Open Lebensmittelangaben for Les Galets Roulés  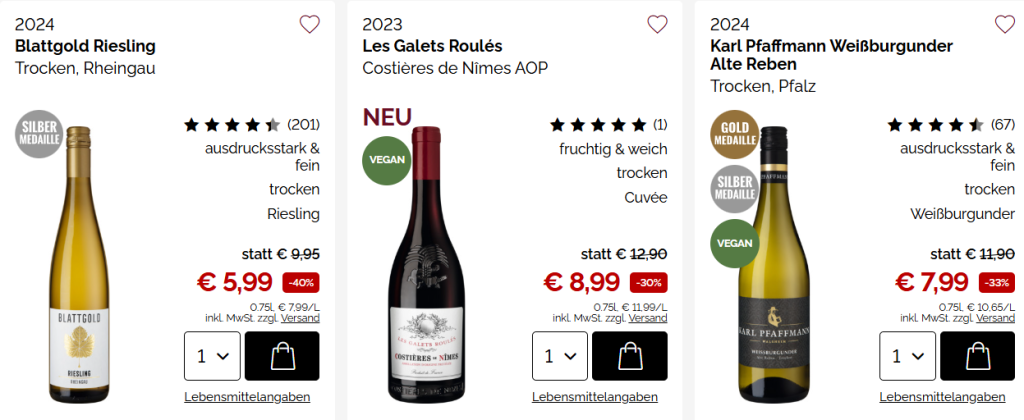pyautogui.click(x=594, y=397)
